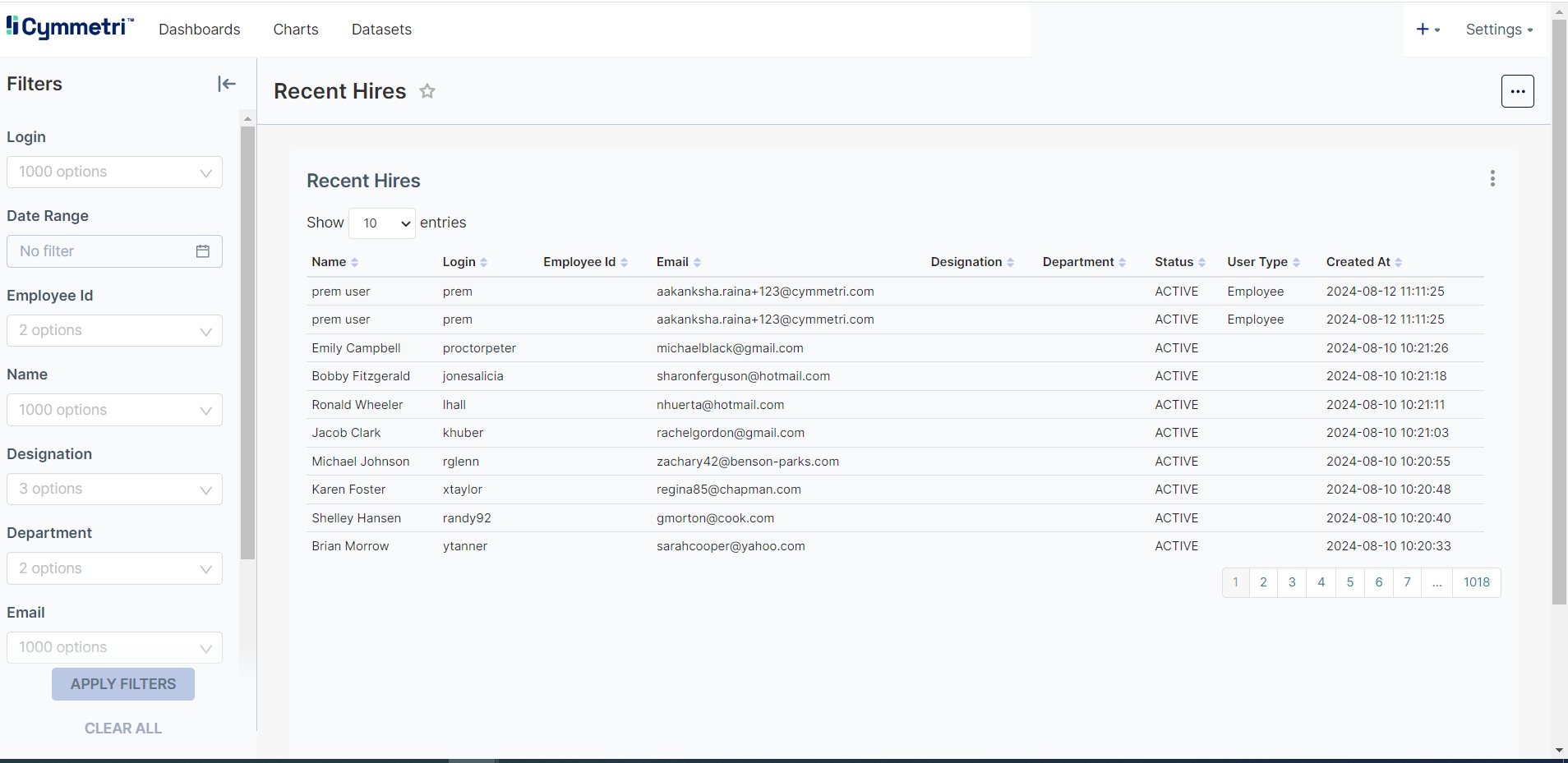
Task: Star the Recent Hires dashboard as favorite
Action: (x=427, y=91)
